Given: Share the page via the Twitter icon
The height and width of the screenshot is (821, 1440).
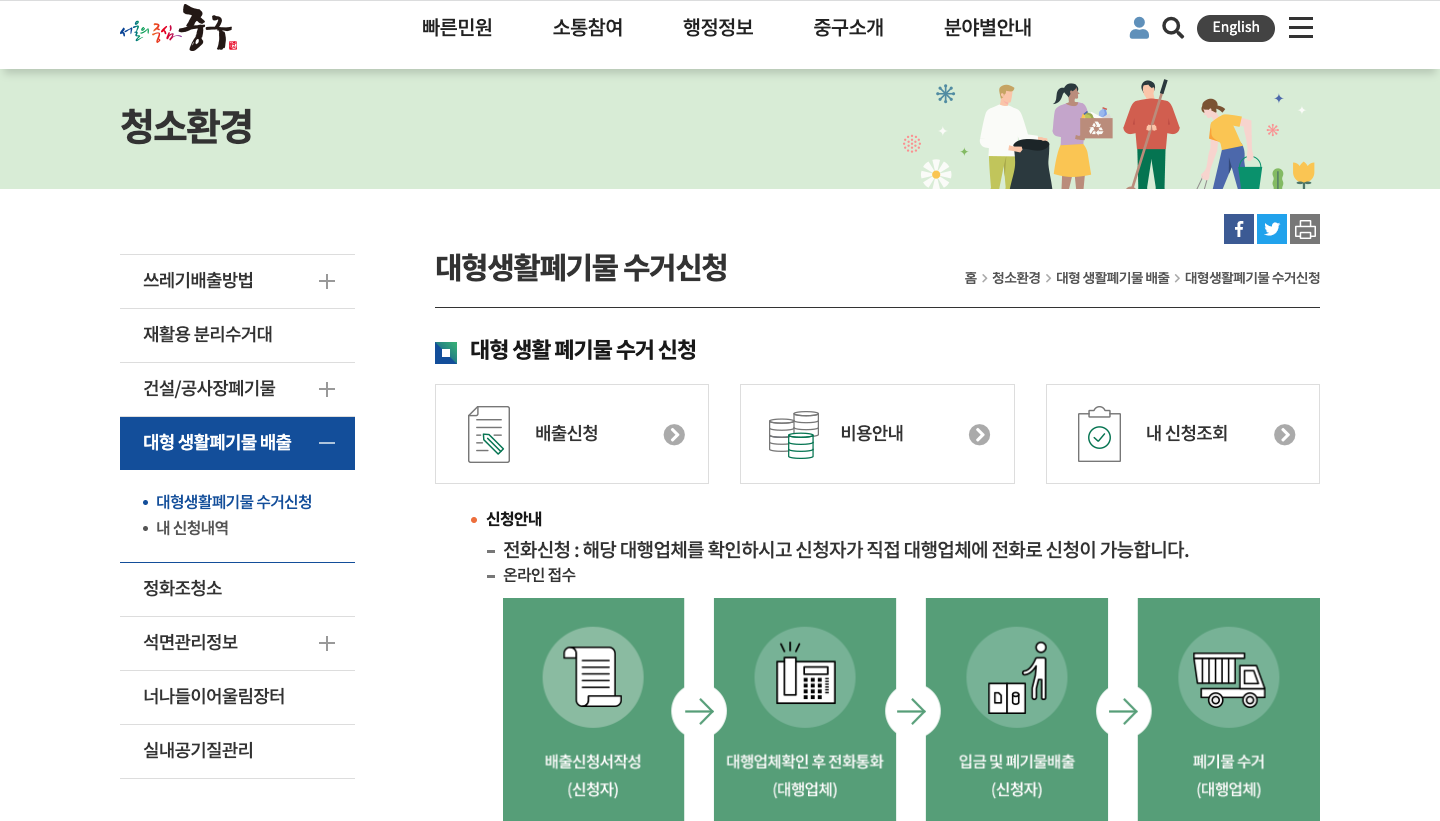Looking at the screenshot, I should tap(1271, 228).
